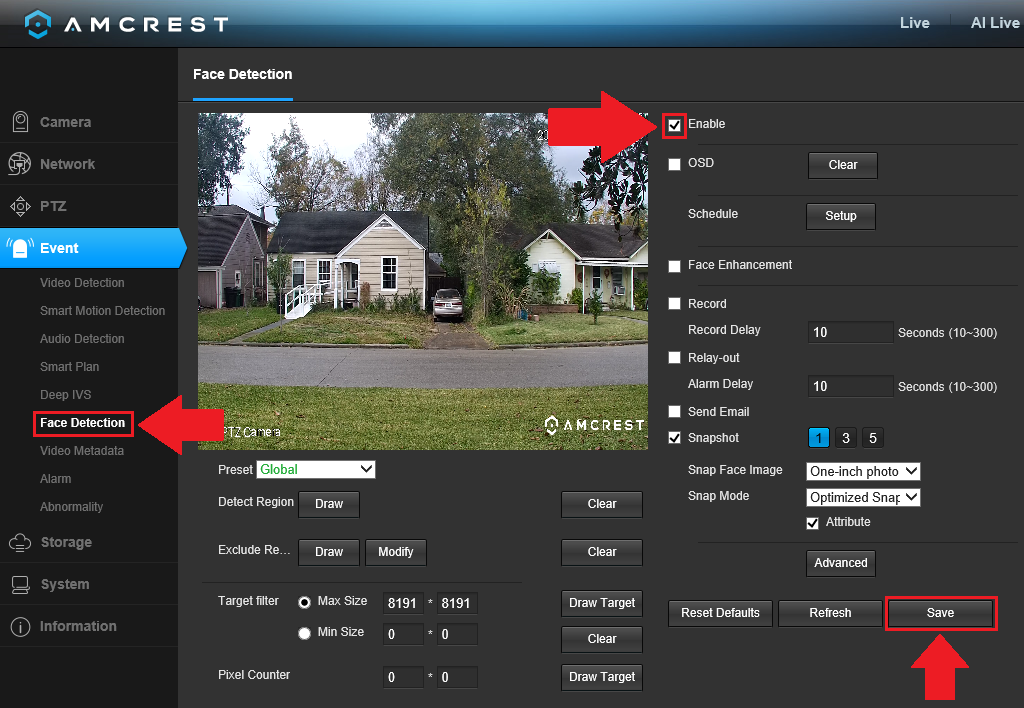The image size is (1024, 708).
Task: Click the Network globe icon
Action: pos(20,164)
